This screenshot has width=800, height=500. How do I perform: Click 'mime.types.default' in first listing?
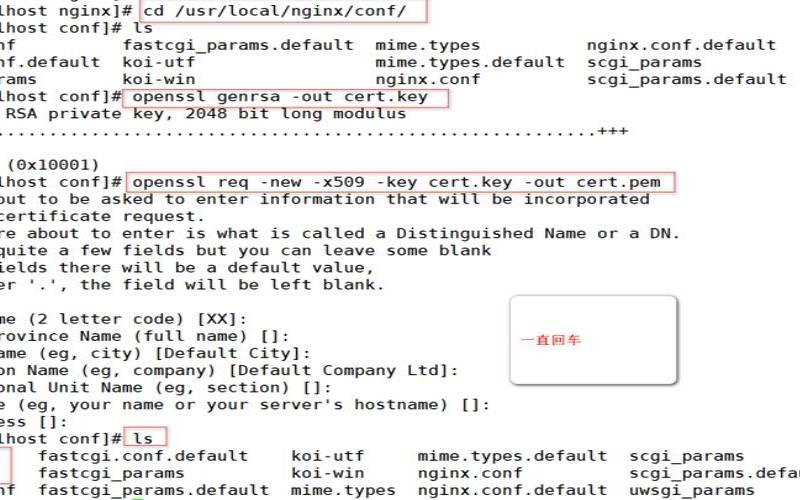[470, 62]
